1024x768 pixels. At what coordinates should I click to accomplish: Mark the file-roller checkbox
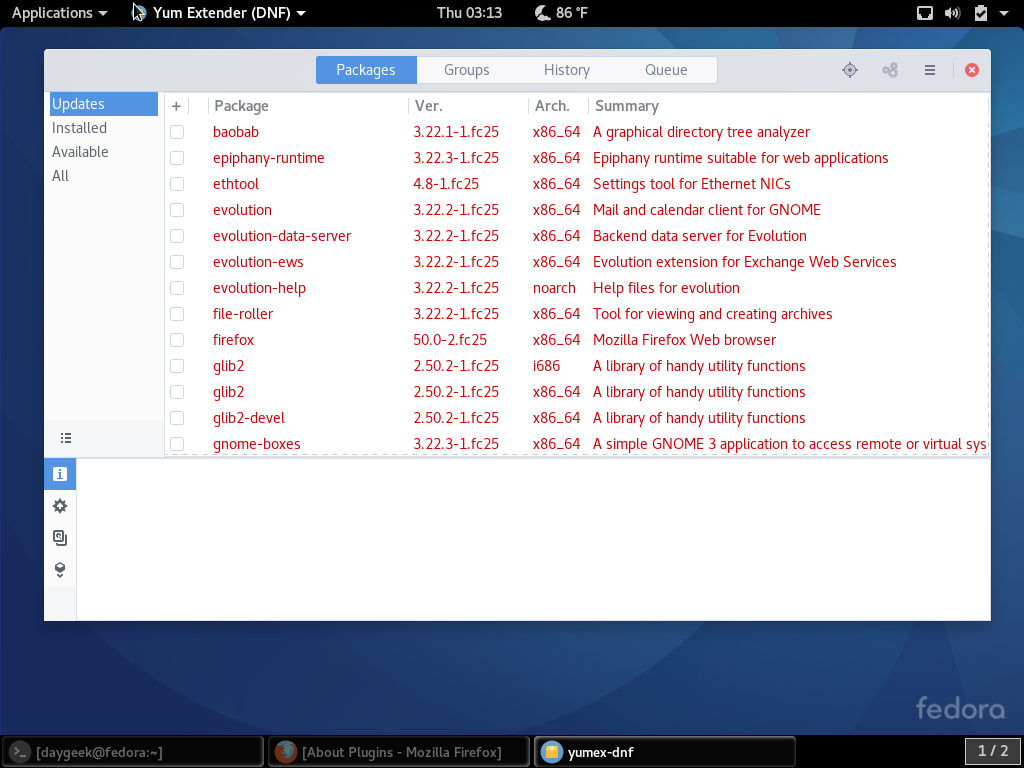click(177, 314)
